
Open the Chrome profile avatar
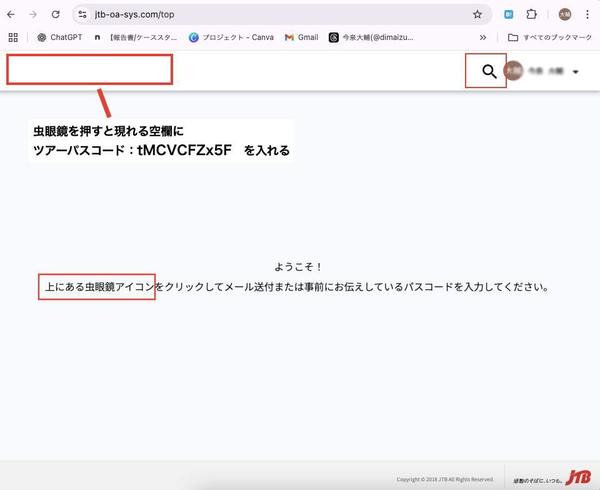point(565,15)
